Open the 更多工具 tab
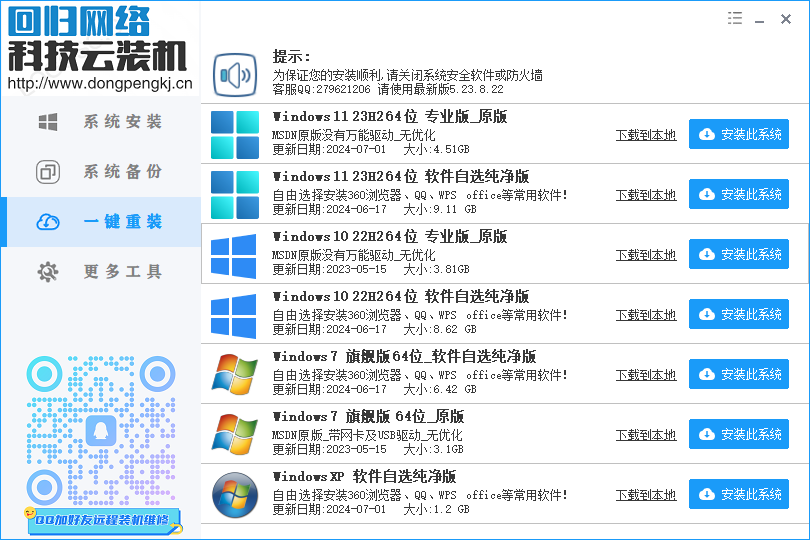The image size is (810, 540). [x=101, y=271]
